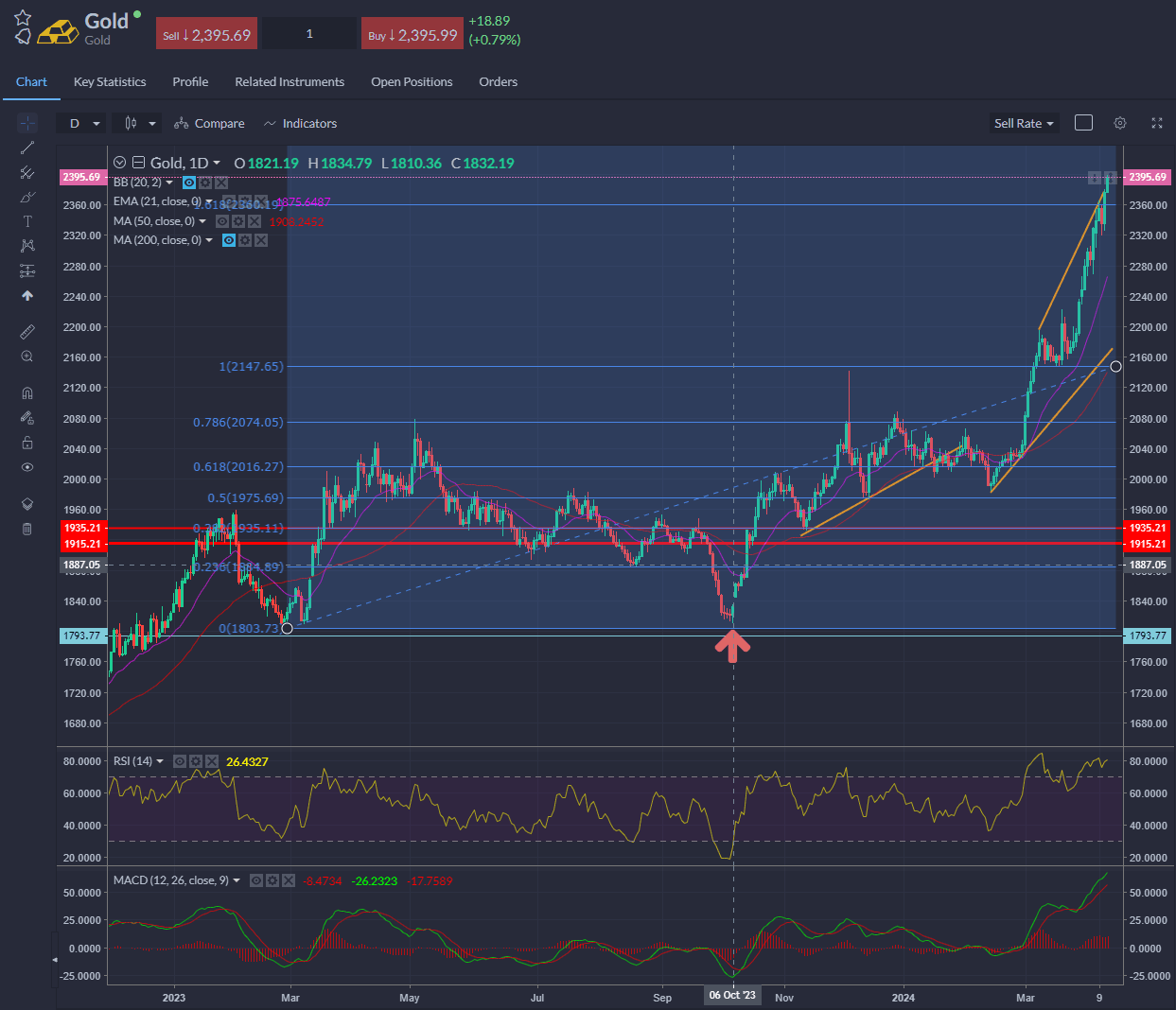Collapse the indicator legend circle arrow
This screenshot has height=1010, width=1176.
(x=120, y=163)
